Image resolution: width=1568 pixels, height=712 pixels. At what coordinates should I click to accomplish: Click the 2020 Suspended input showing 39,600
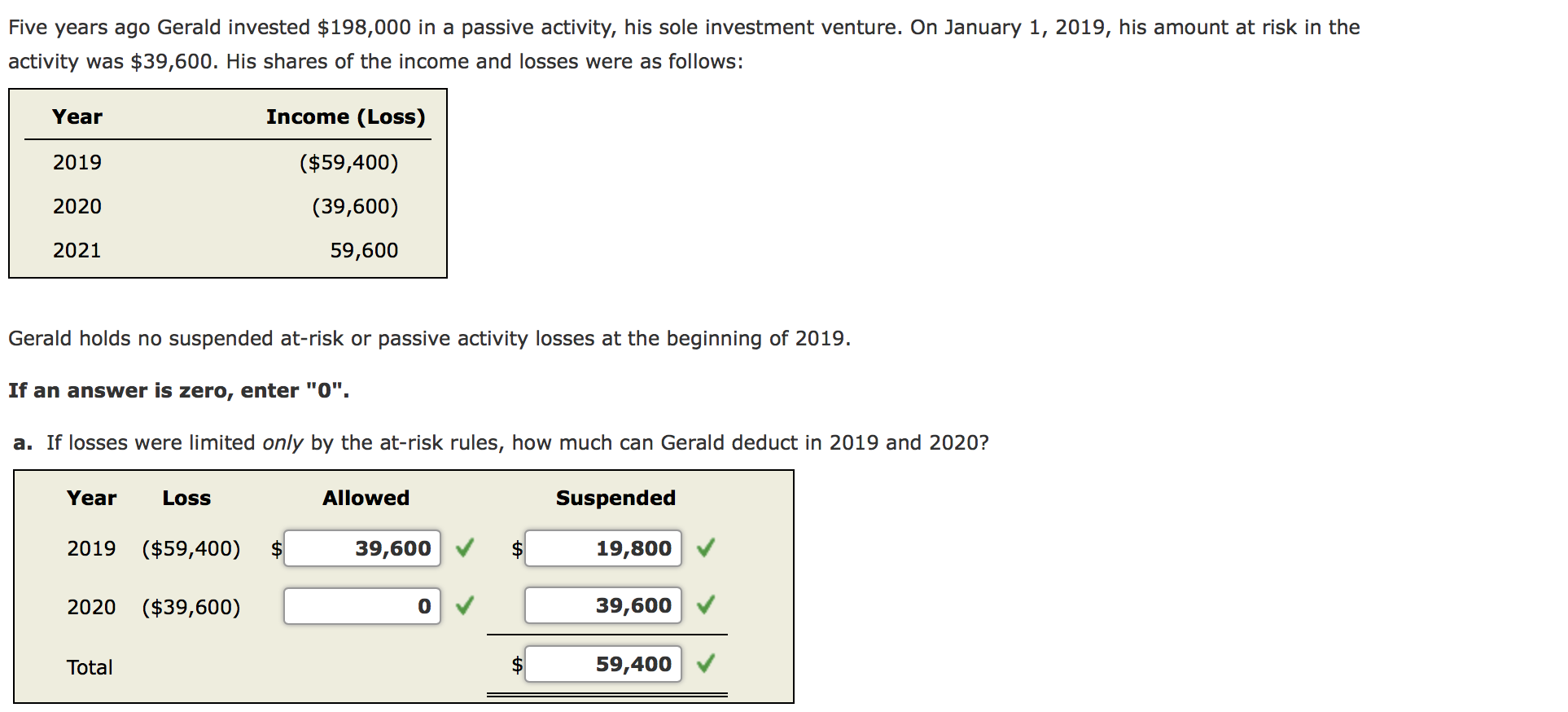[x=603, y=606]
